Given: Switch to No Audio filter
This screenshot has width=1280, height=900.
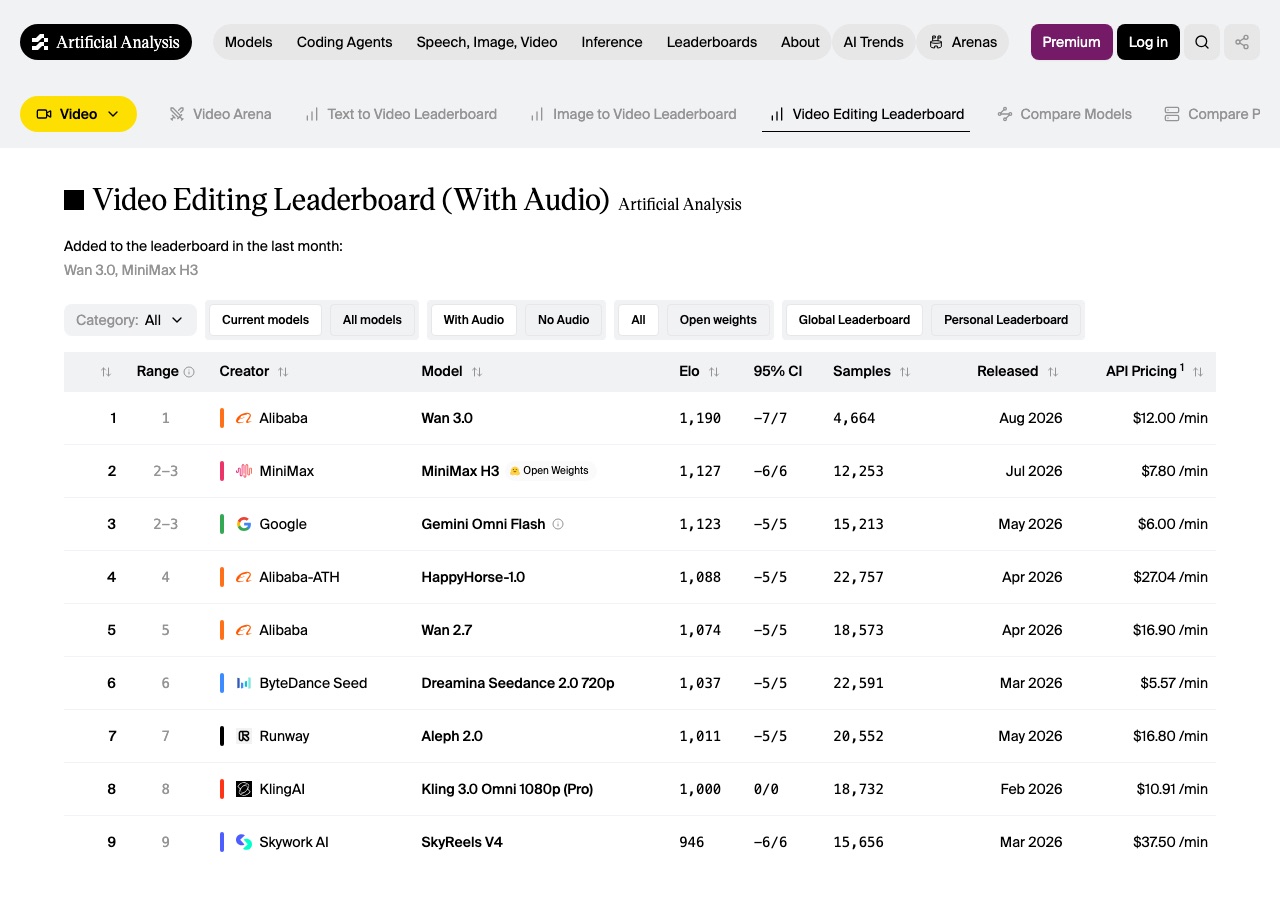Looking at the screenshot, I should [563, 320].
